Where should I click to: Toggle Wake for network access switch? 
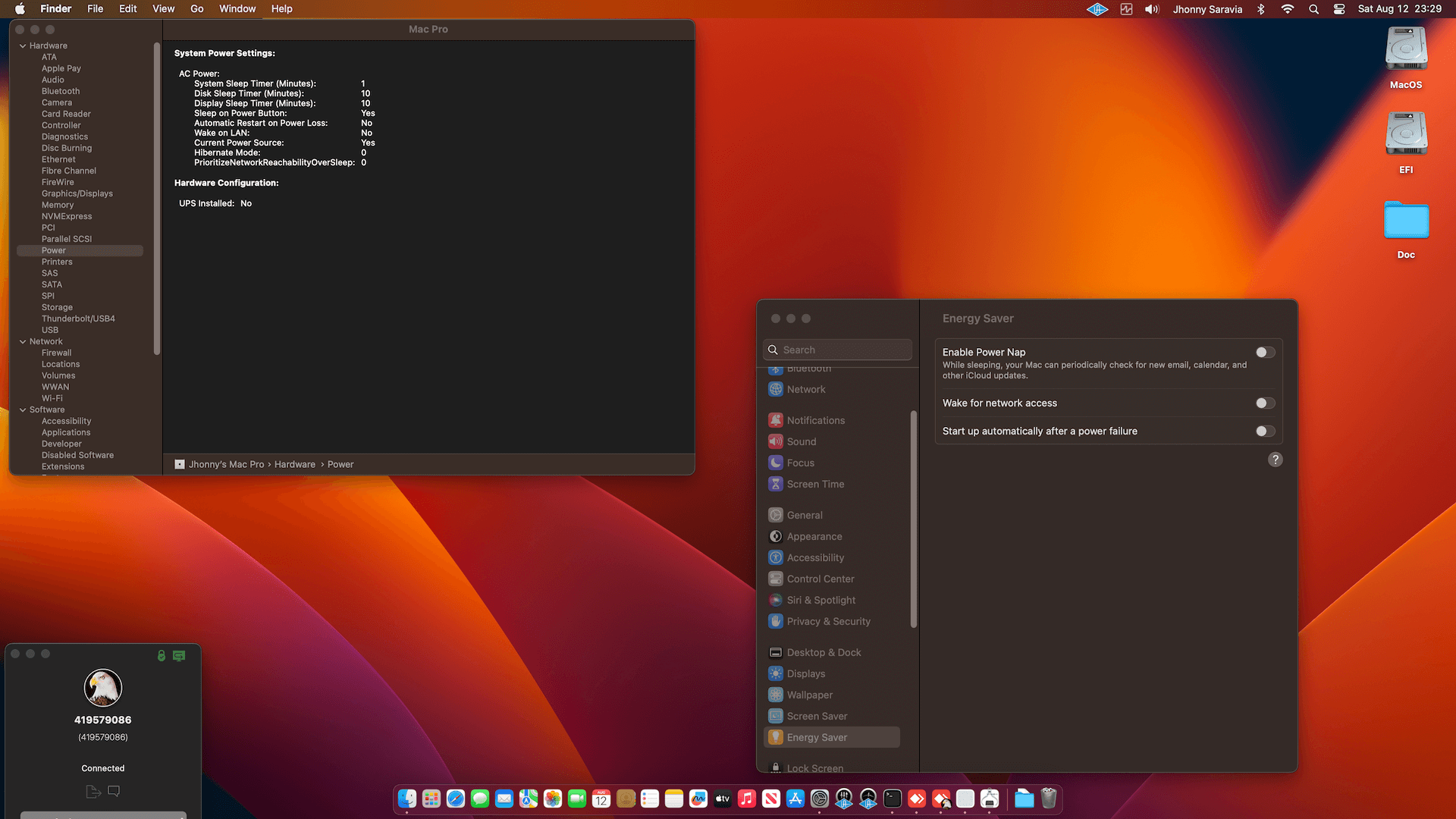coord(1265,403)
